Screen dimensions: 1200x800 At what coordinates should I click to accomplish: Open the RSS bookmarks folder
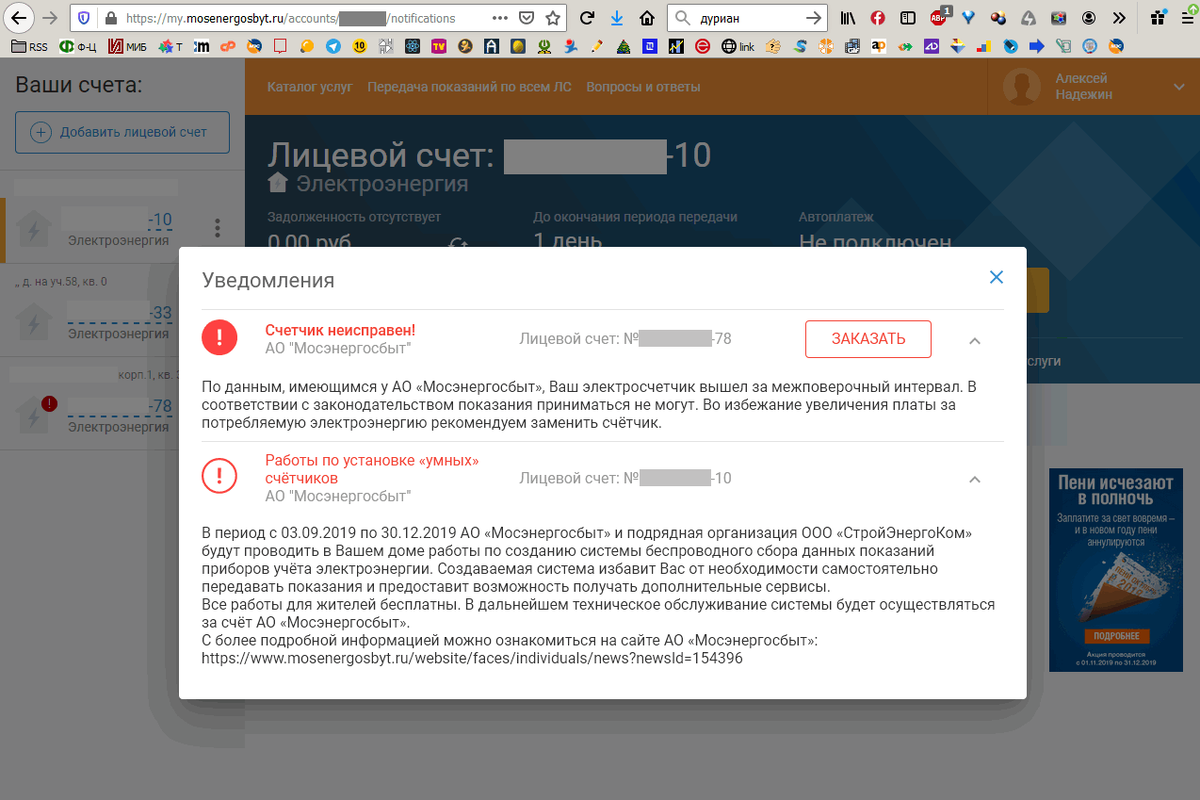[28, 46]
